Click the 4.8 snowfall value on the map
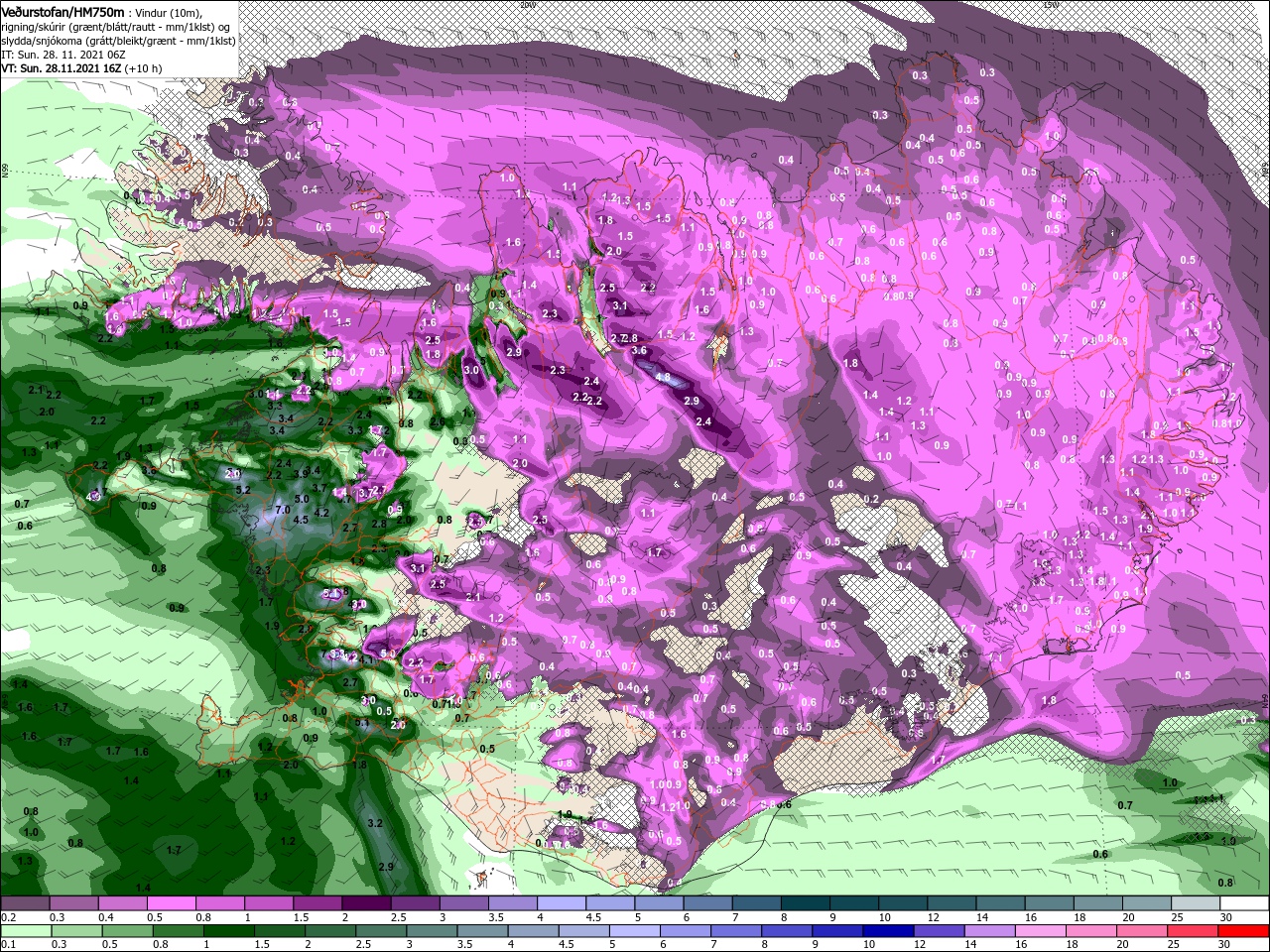Image resolution: width=1270 pixels, height=952 pixels. pyautogui.click(x=664, y=378)
